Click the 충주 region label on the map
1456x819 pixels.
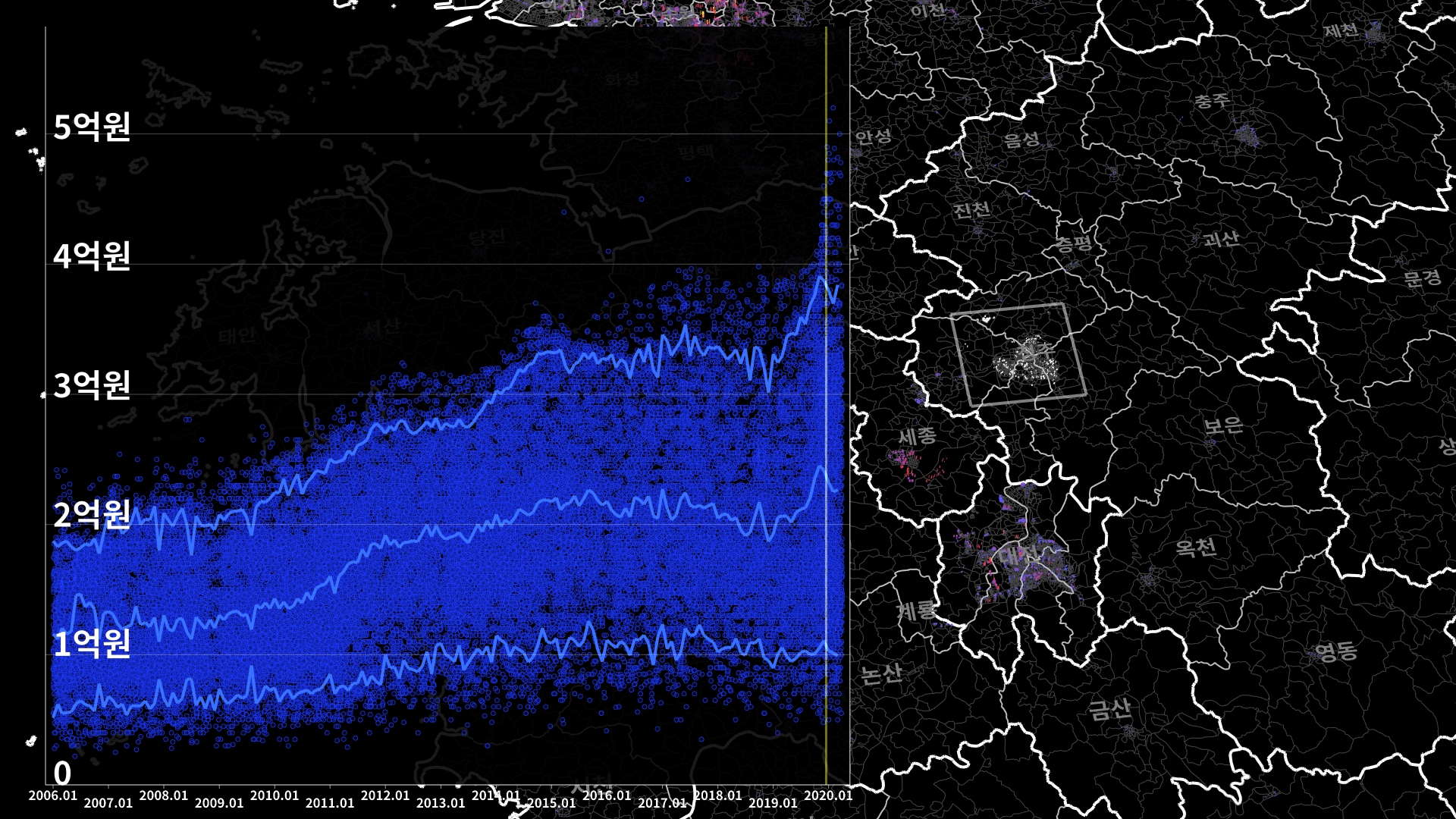(x=1211, y=101)
